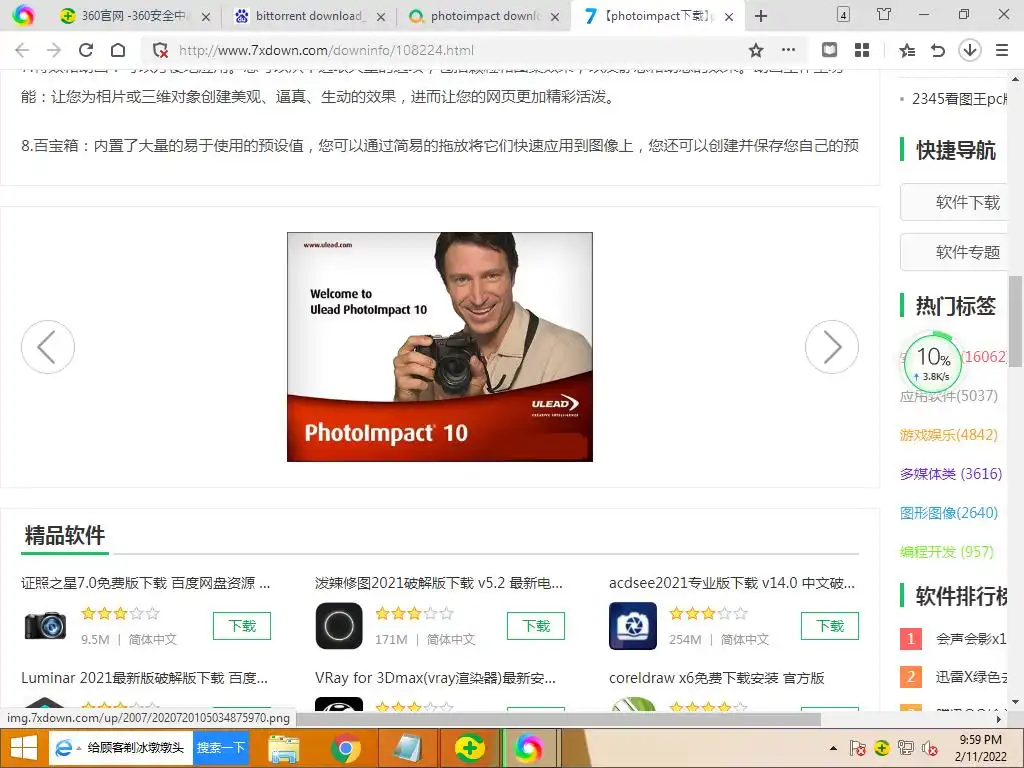Bookmark page with star icon
The height and width of the screenshot is (768, 1024).
[x=756, y=50]
